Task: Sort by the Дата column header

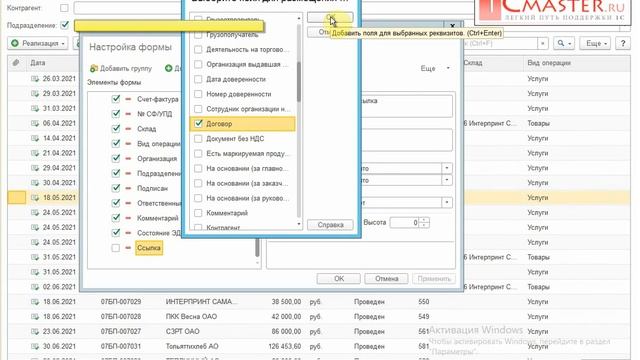Action: tap(38, 63)
